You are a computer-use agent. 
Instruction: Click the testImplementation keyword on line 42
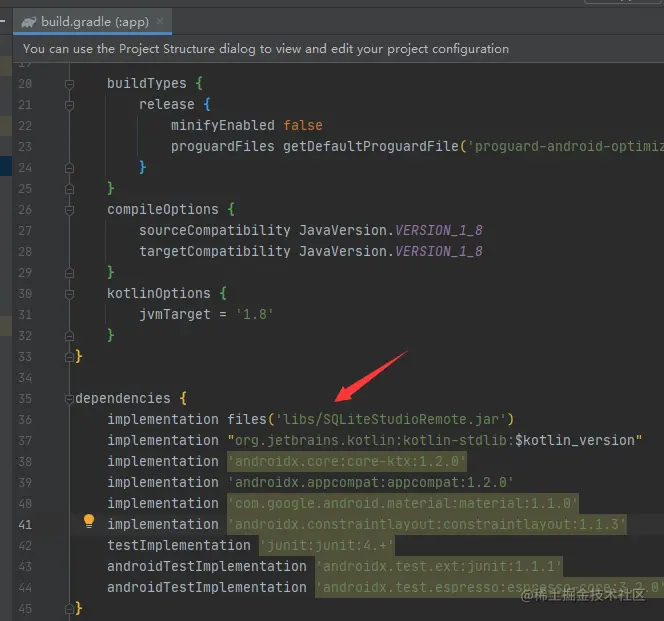pos(179,545)
